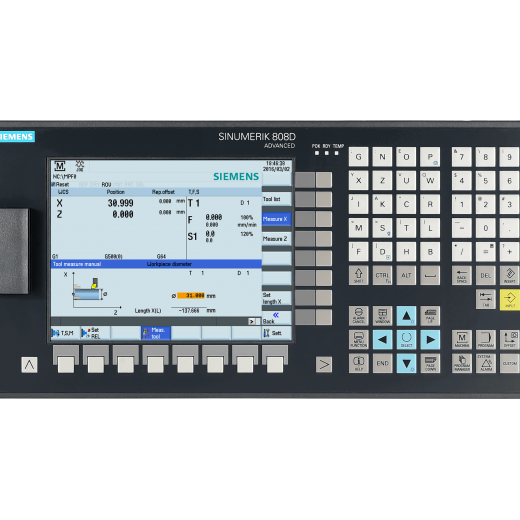Hit the END key
The height and width of the screenshot is (520, 520).
tap(382, 363)
